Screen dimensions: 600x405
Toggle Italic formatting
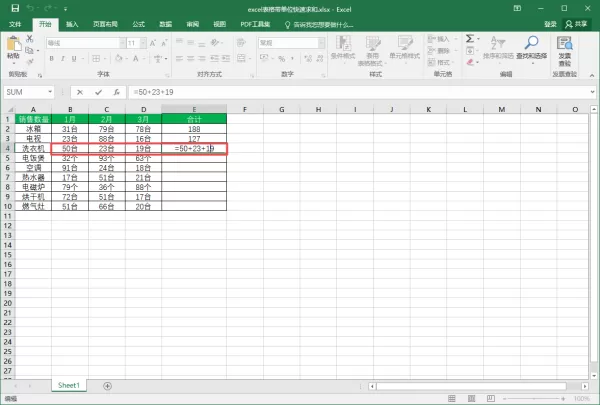pos(63,59)
